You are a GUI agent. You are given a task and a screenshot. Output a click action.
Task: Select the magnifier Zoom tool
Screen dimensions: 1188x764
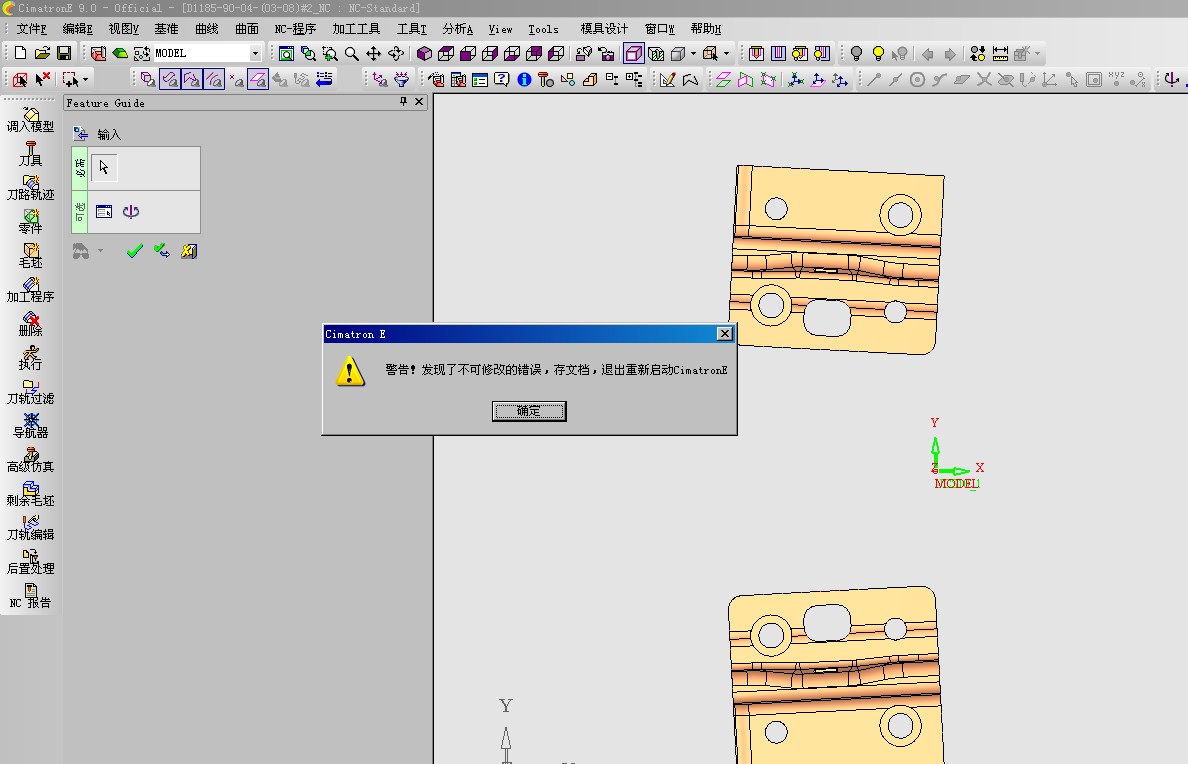(352, 54)
